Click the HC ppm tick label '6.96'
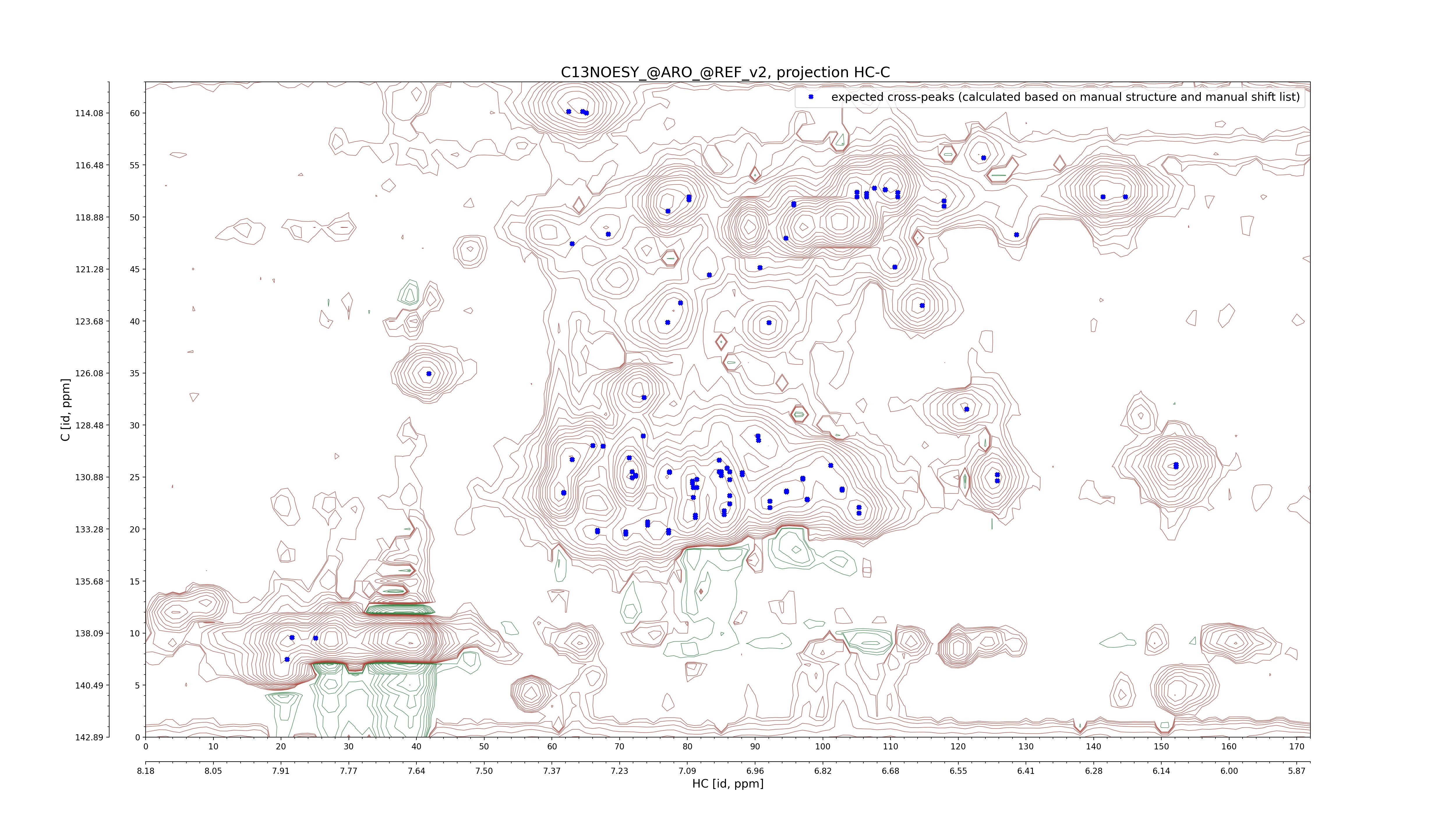This screenshot has width=1456, height=819. click(755, 771)
